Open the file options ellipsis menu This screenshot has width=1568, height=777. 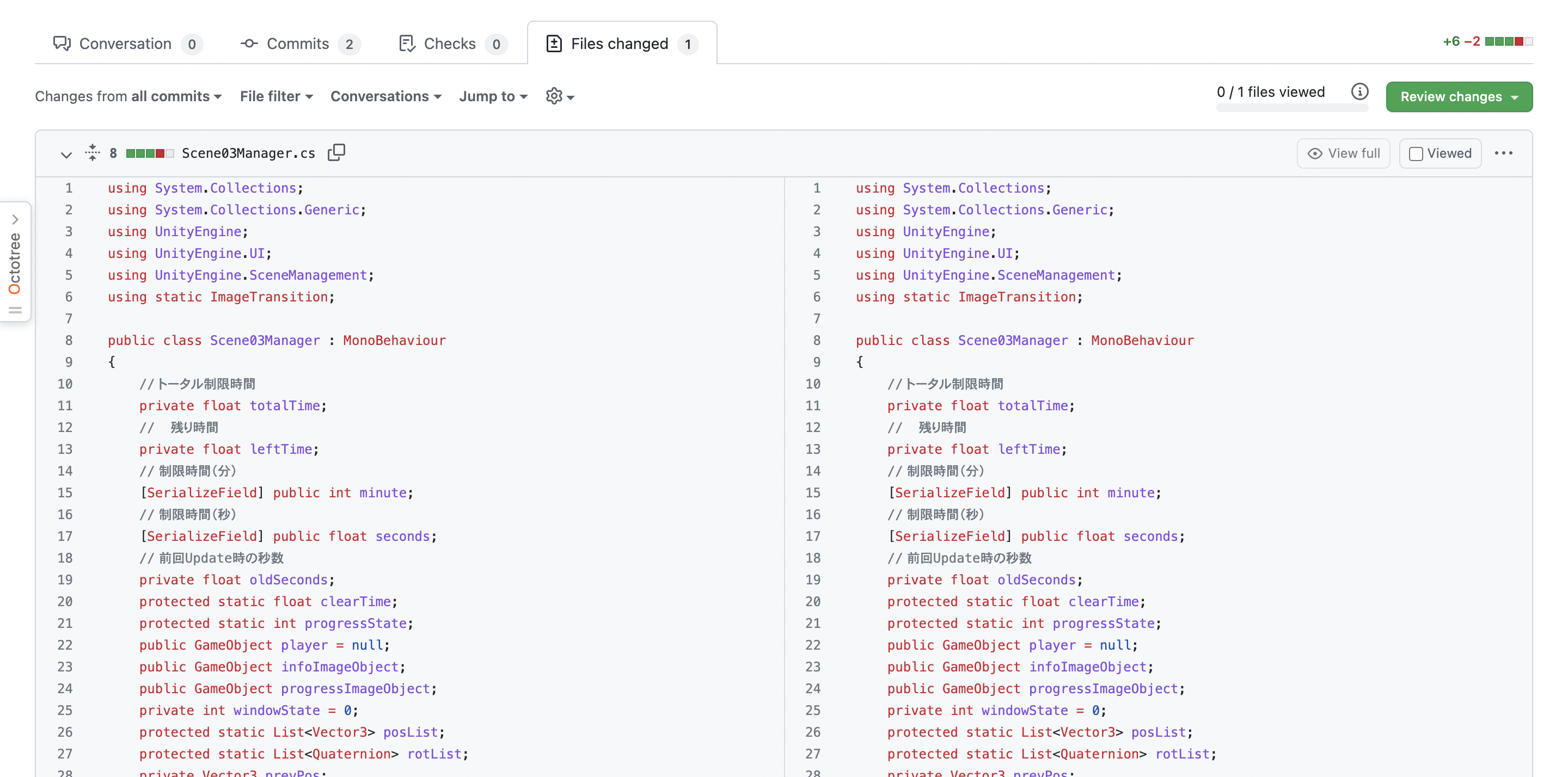click(x=1503, y=153)
